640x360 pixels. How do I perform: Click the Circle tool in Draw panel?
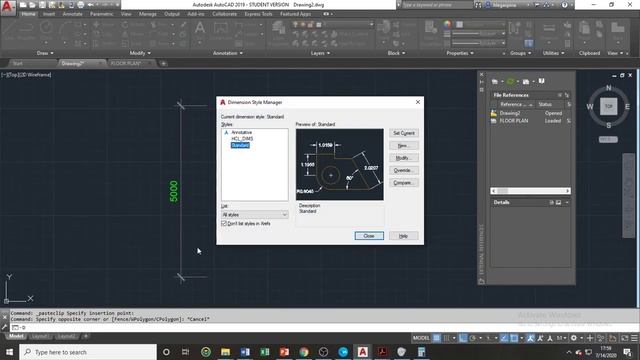[x=46, y=28]
